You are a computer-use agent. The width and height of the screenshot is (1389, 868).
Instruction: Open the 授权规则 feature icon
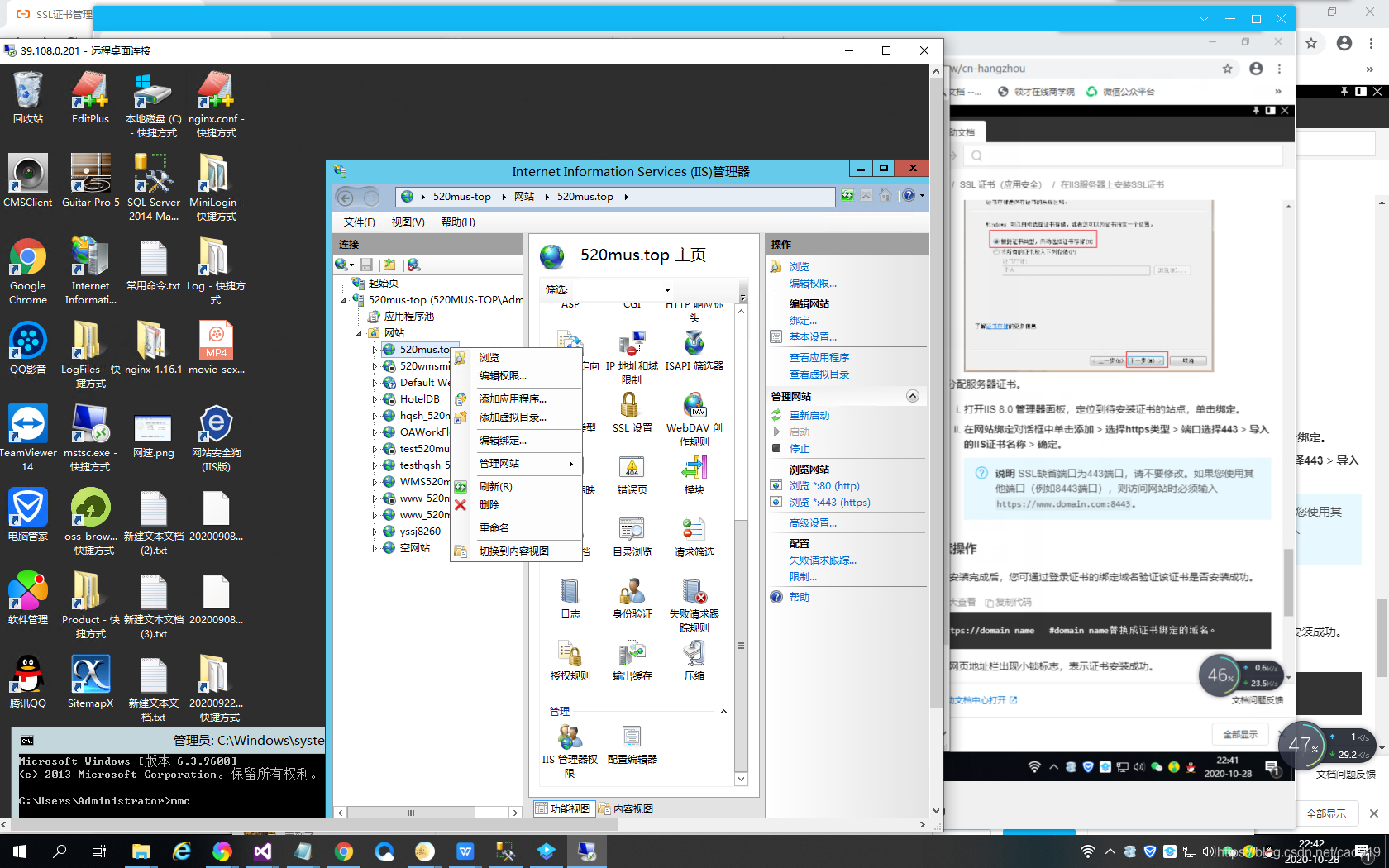click(570, 661)
